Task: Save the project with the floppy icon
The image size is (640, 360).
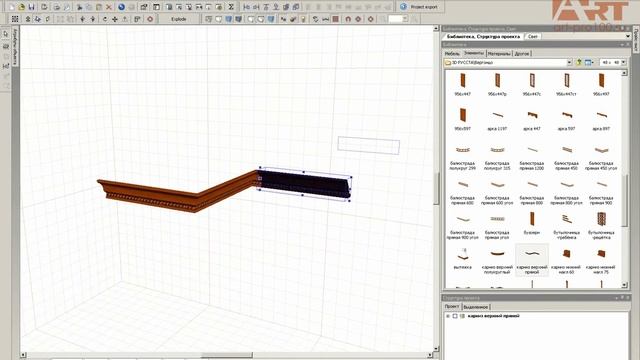Action: tap(32, 7)
